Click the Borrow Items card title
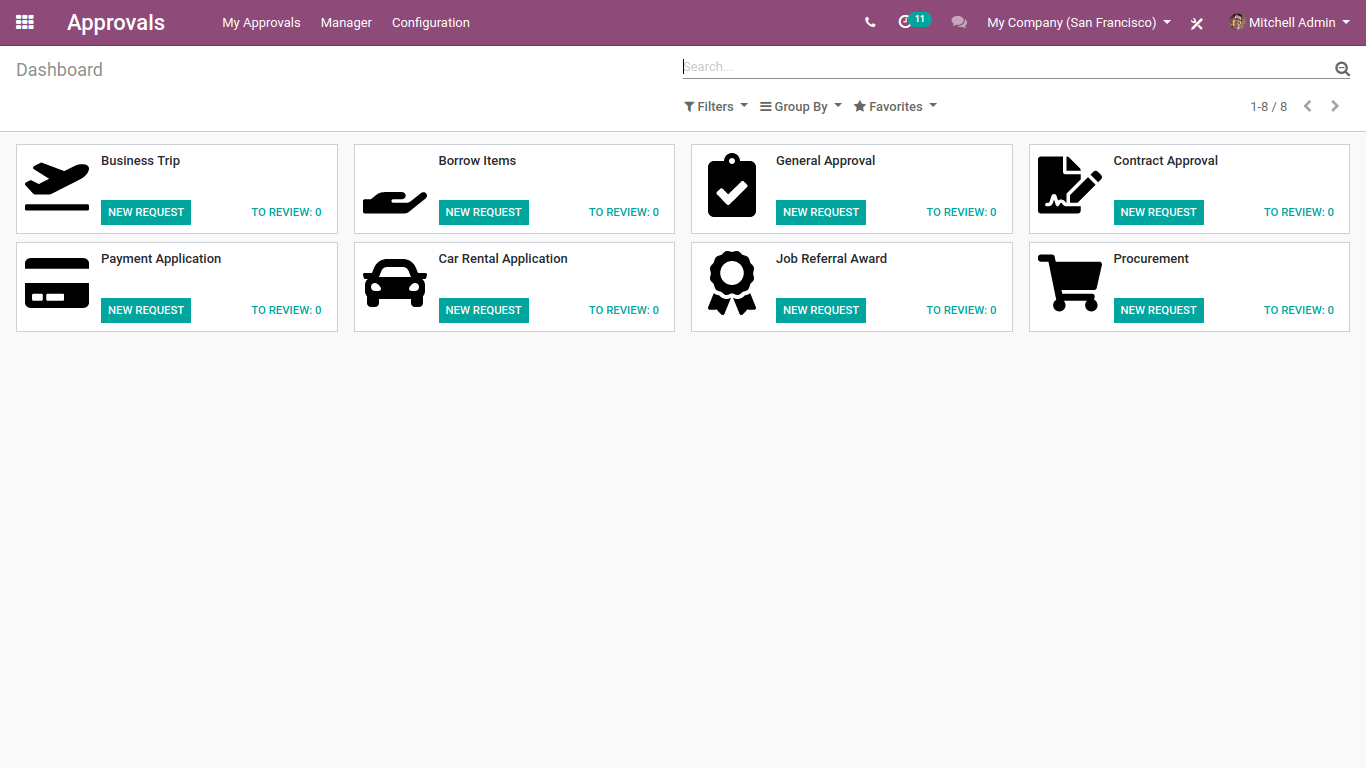 477,161
